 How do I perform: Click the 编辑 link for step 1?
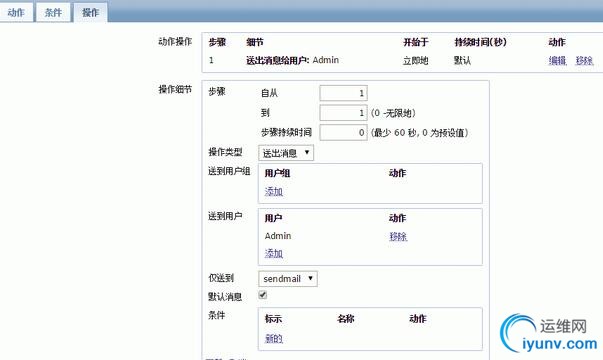pyautogui.click(x=557, y=60)
